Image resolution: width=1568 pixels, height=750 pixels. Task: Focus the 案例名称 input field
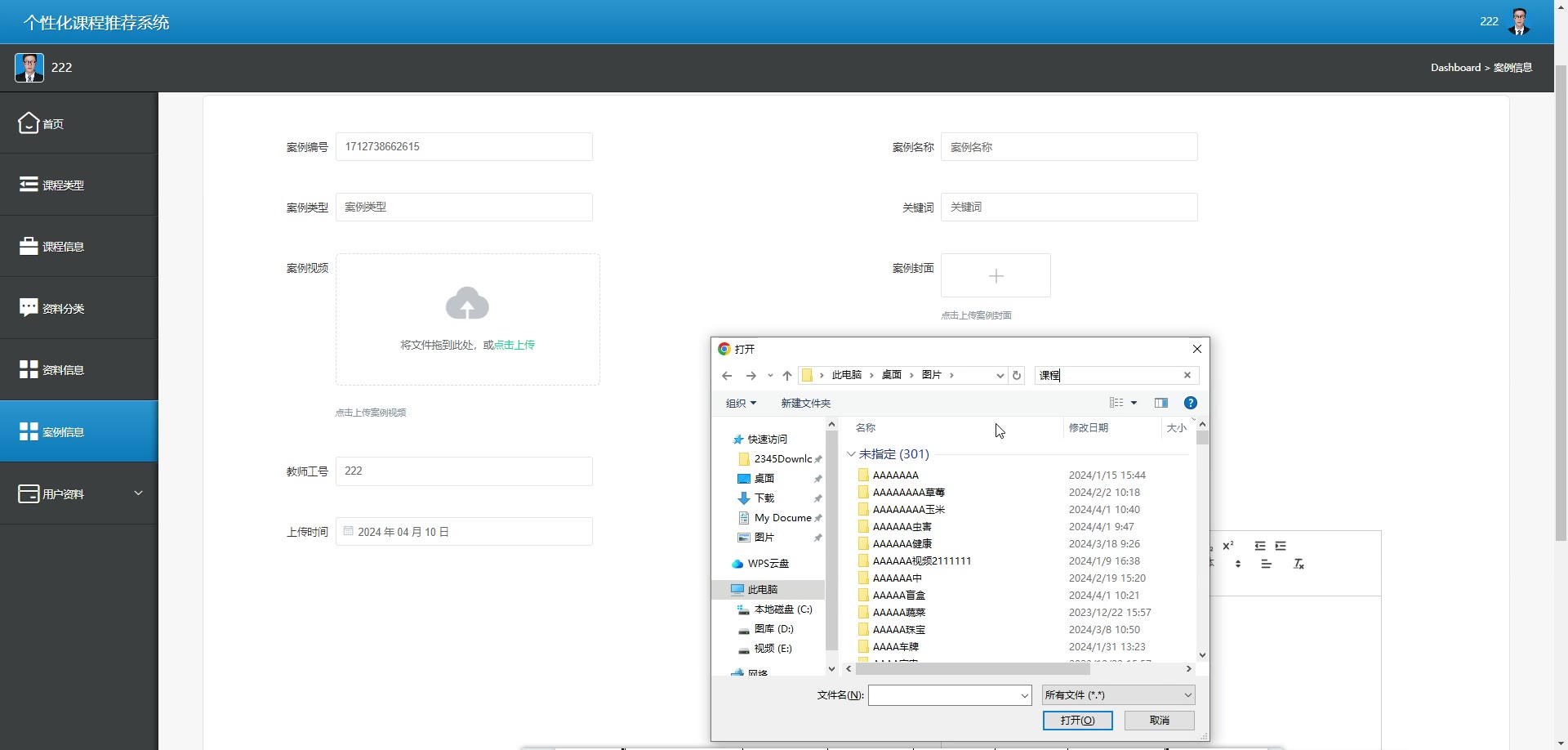(1069, 147)
